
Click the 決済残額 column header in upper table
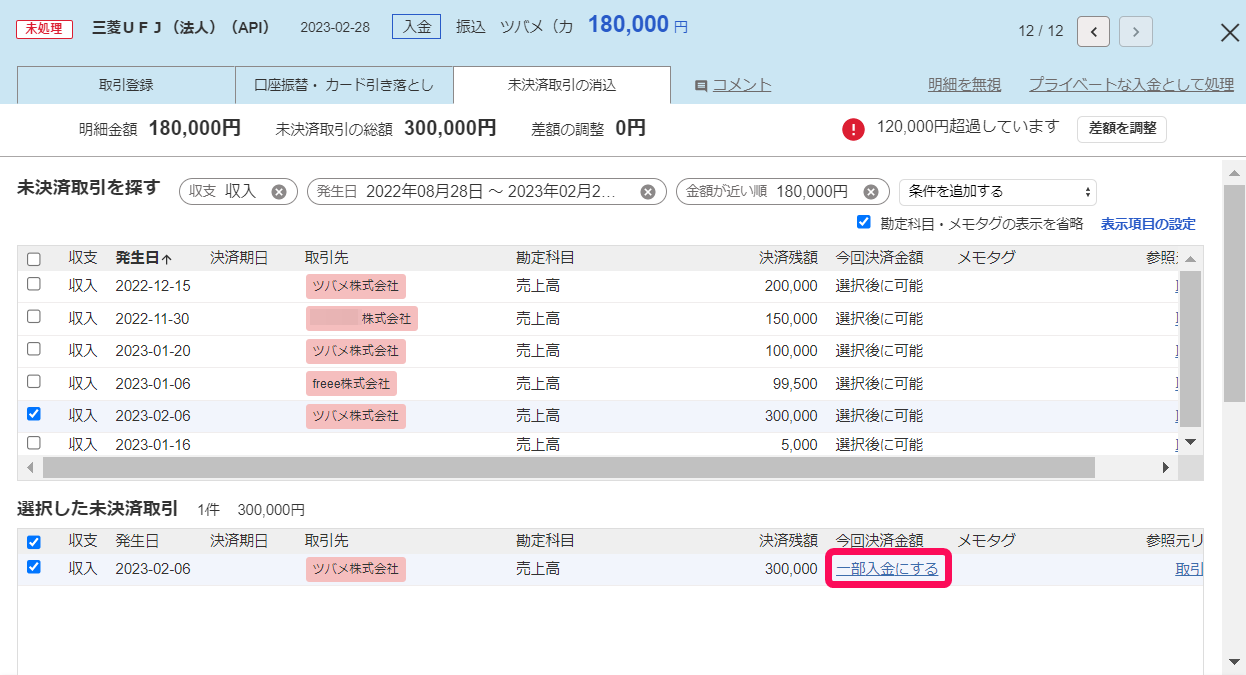click(x=788, y=258)
